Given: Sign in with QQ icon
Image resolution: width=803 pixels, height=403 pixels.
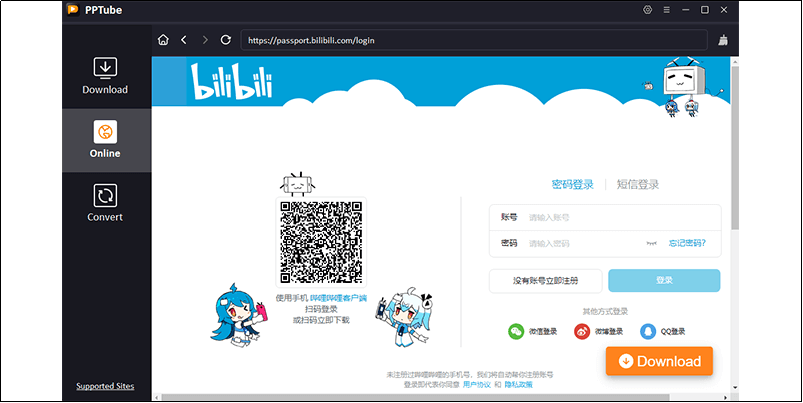Looking at the screenshot, I should 648,331.
